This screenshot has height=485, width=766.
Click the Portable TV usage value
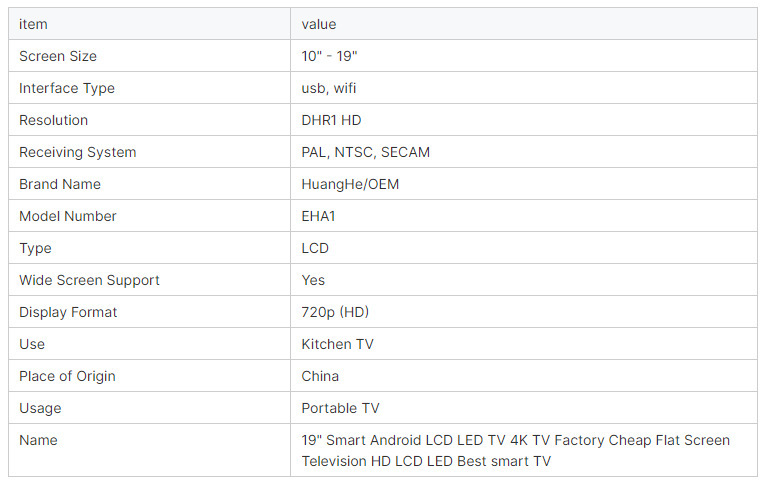coord(340,408)
